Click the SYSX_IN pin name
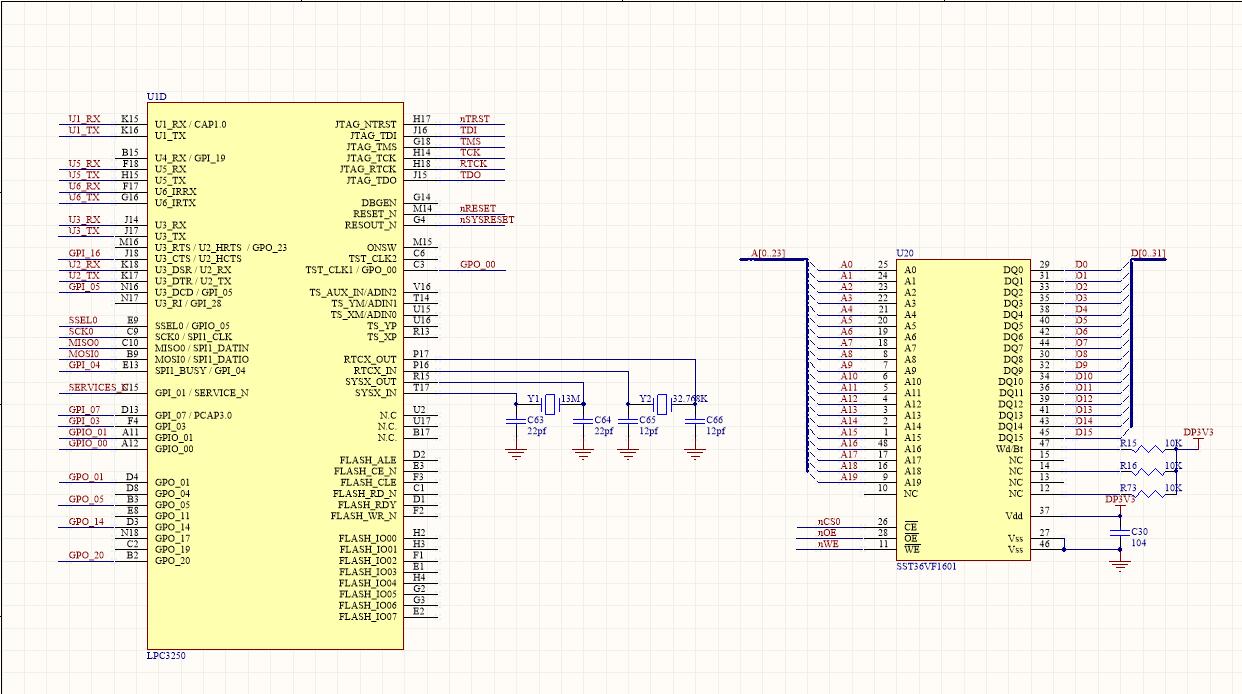Screen dimensions: 1242x694 click(374, 392)
